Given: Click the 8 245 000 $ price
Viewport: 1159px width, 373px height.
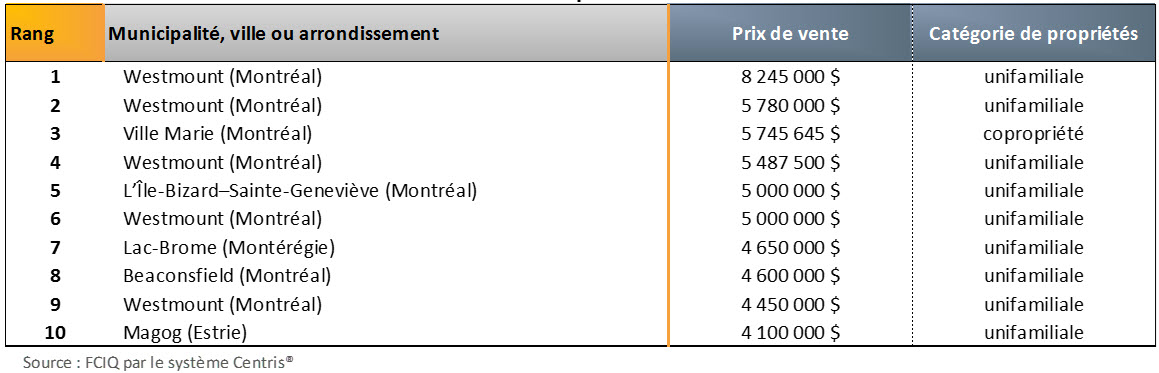Looking at the screenshot, I should click(x=790, y=77).
